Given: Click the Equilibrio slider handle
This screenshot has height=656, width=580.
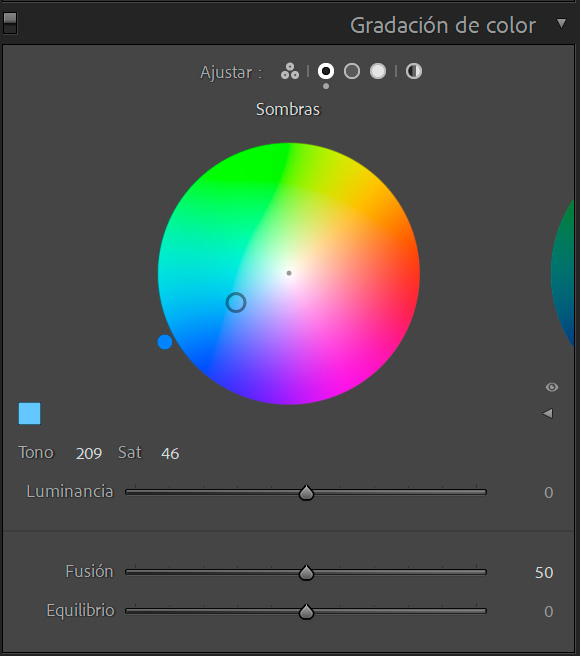Looking at the screenshot, I should click(306, 612).
